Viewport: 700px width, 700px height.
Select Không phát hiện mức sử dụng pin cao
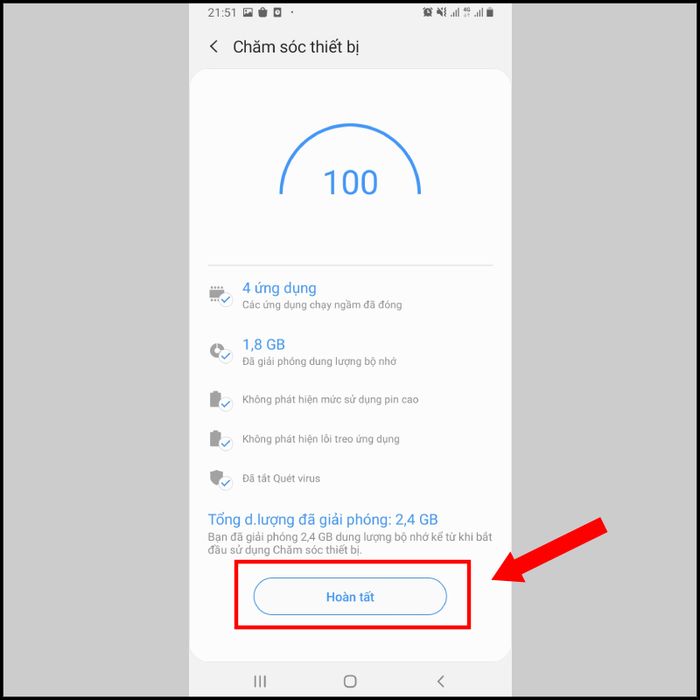coord(330,400)
